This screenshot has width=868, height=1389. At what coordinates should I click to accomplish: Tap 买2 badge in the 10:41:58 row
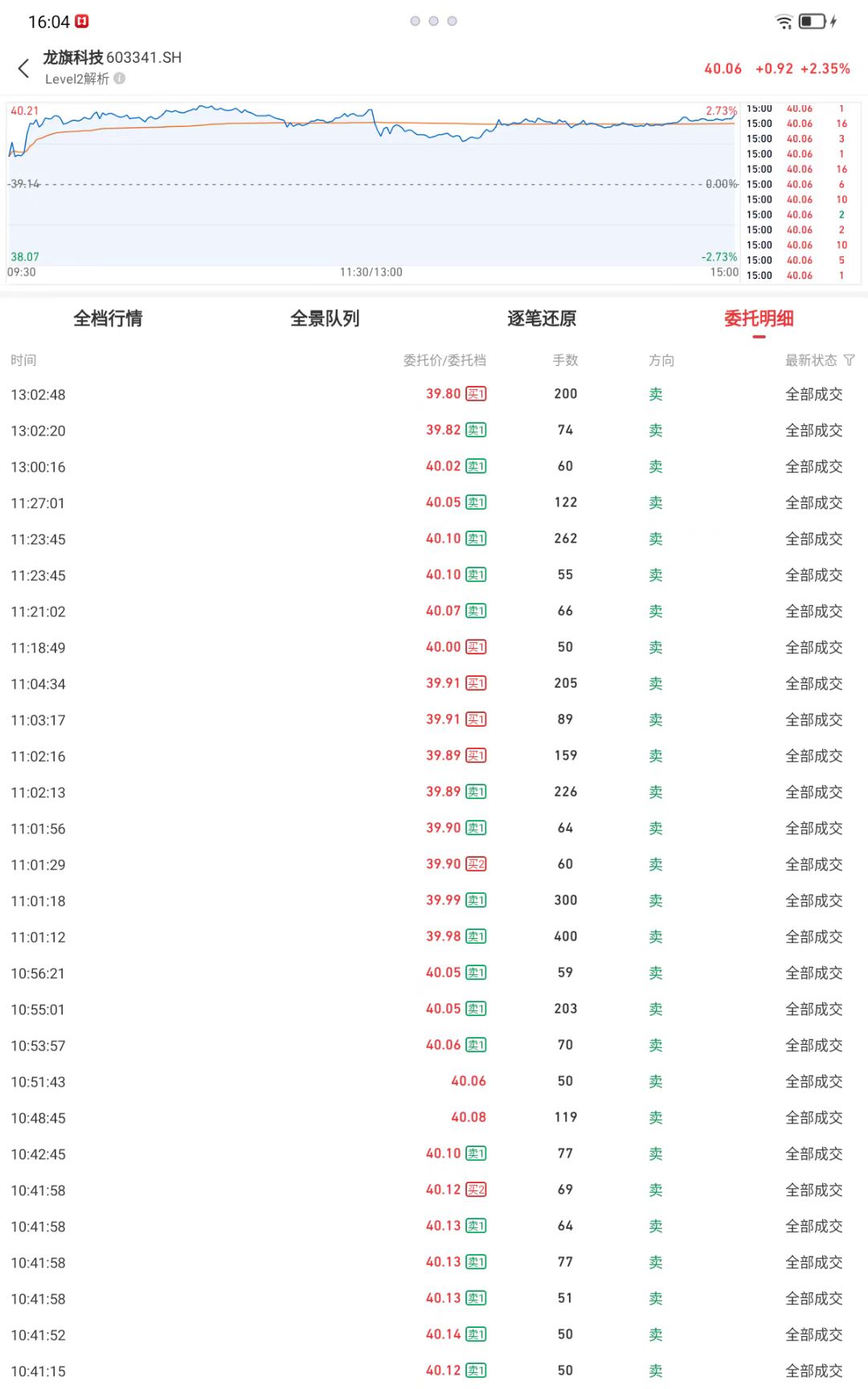point(476,1190)
